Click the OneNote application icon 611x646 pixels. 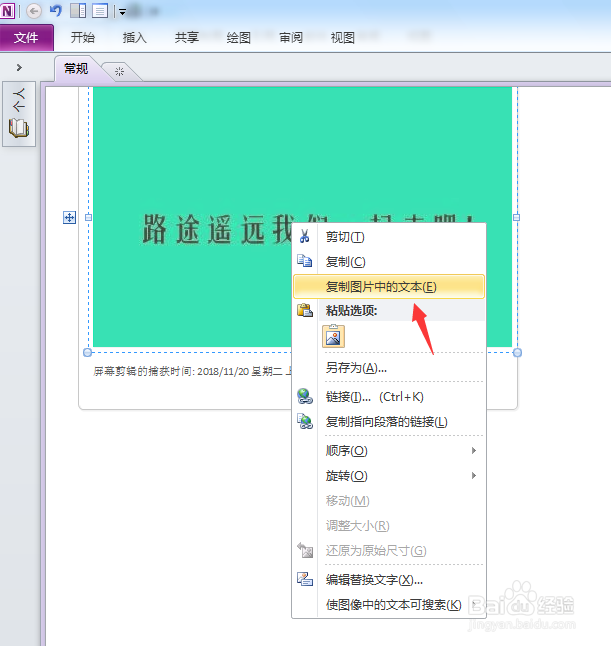(7, 11)
